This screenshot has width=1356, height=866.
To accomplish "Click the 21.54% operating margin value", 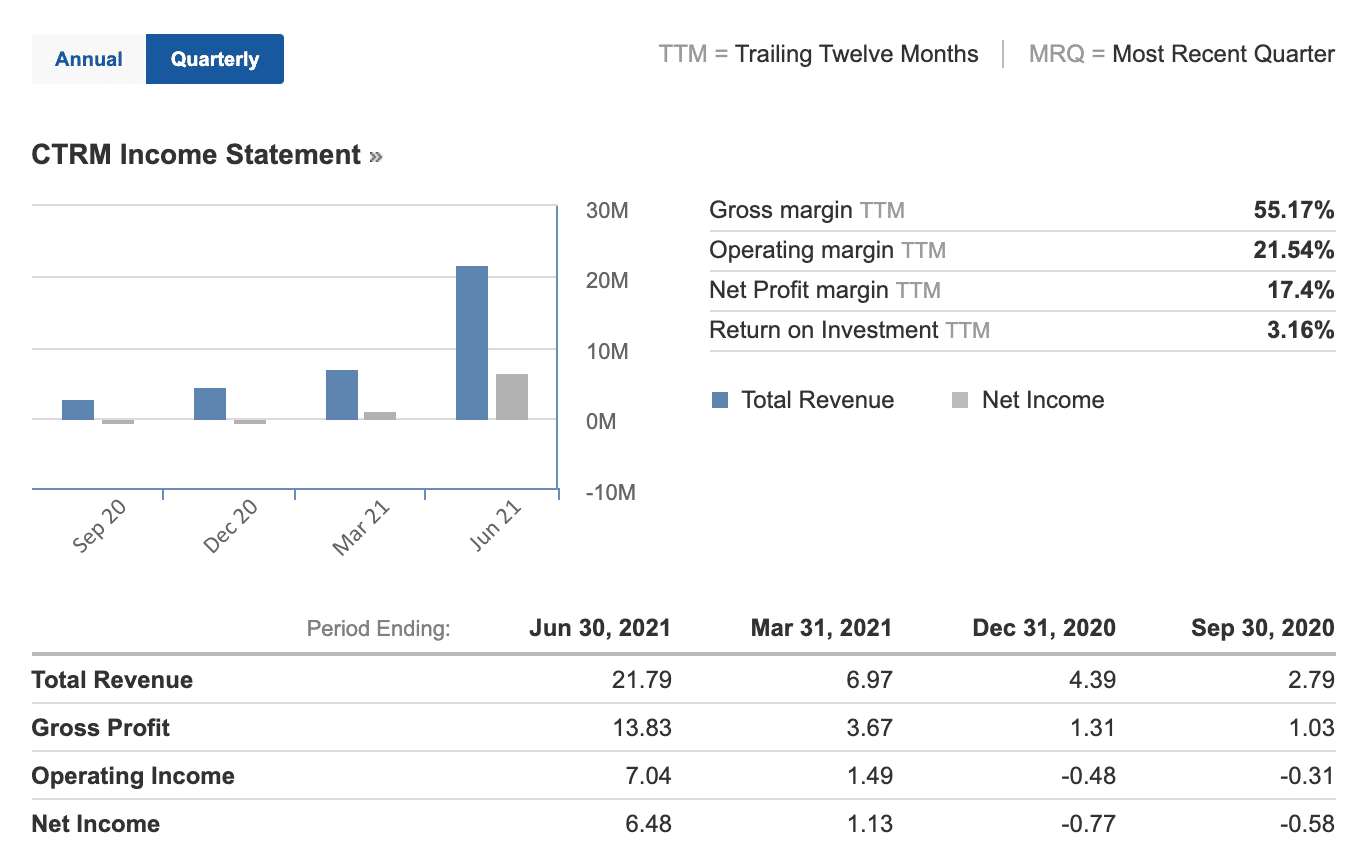I will pyautogui.click(x=1294, y=250).
